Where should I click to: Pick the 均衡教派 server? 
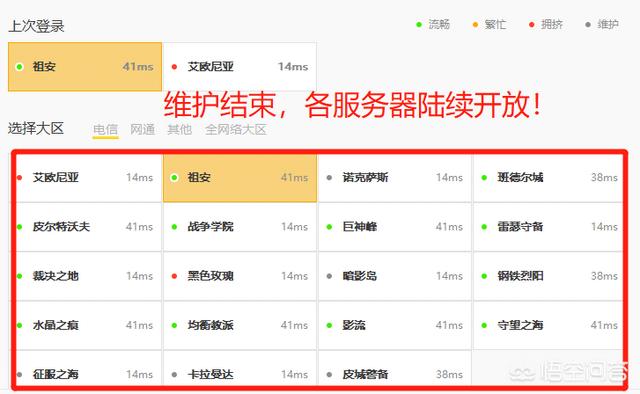(x=240, y=325)
